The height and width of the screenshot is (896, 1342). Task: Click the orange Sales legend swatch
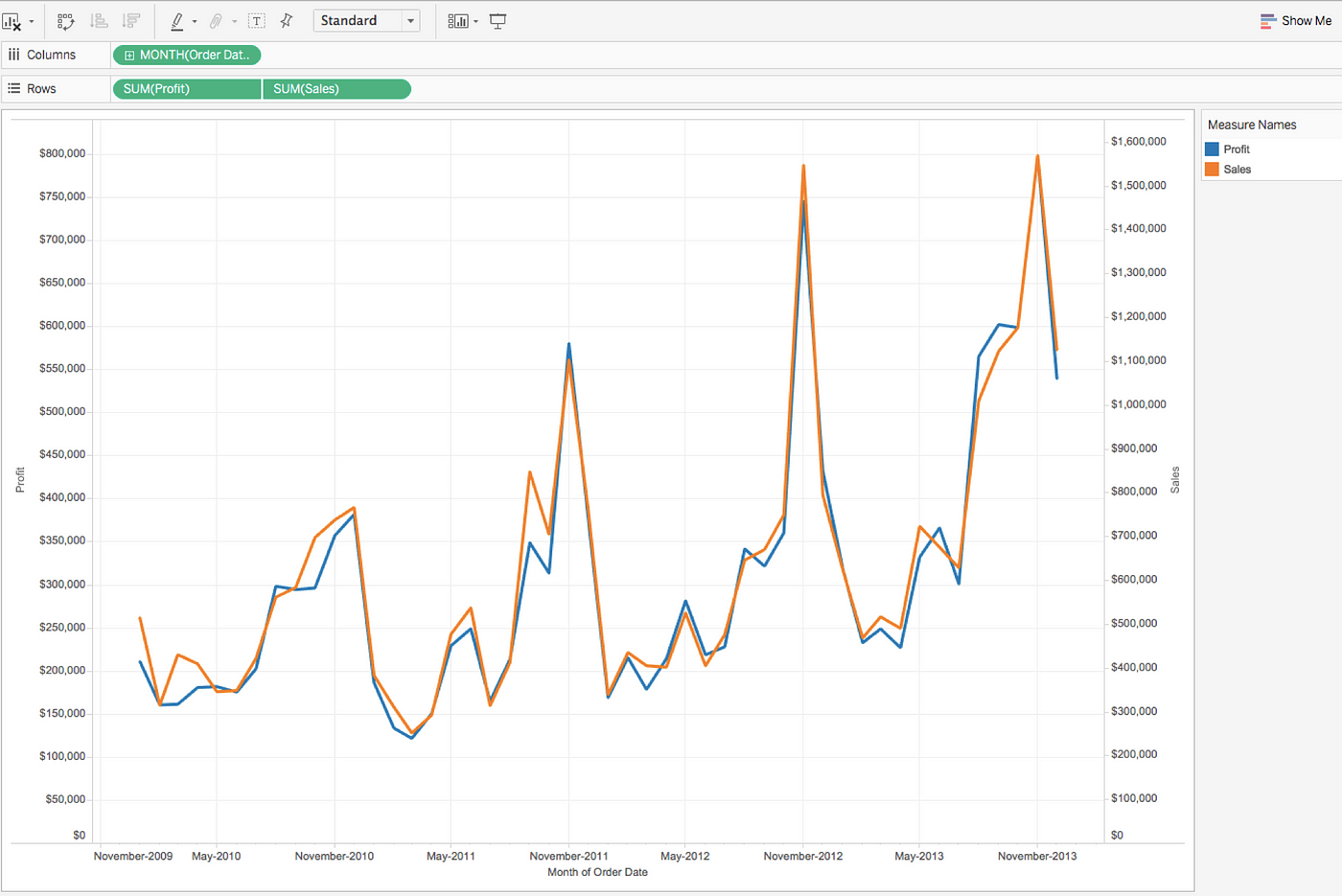(x=1212, y=170)
